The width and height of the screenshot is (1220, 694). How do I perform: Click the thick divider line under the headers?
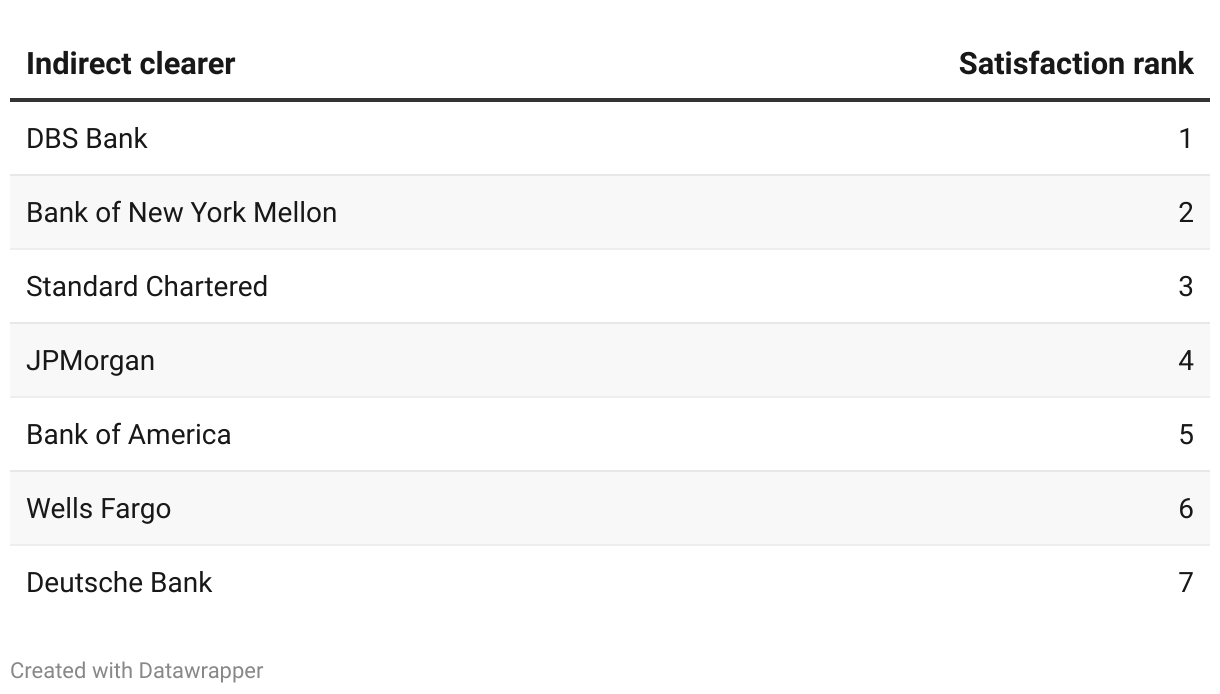610,100
